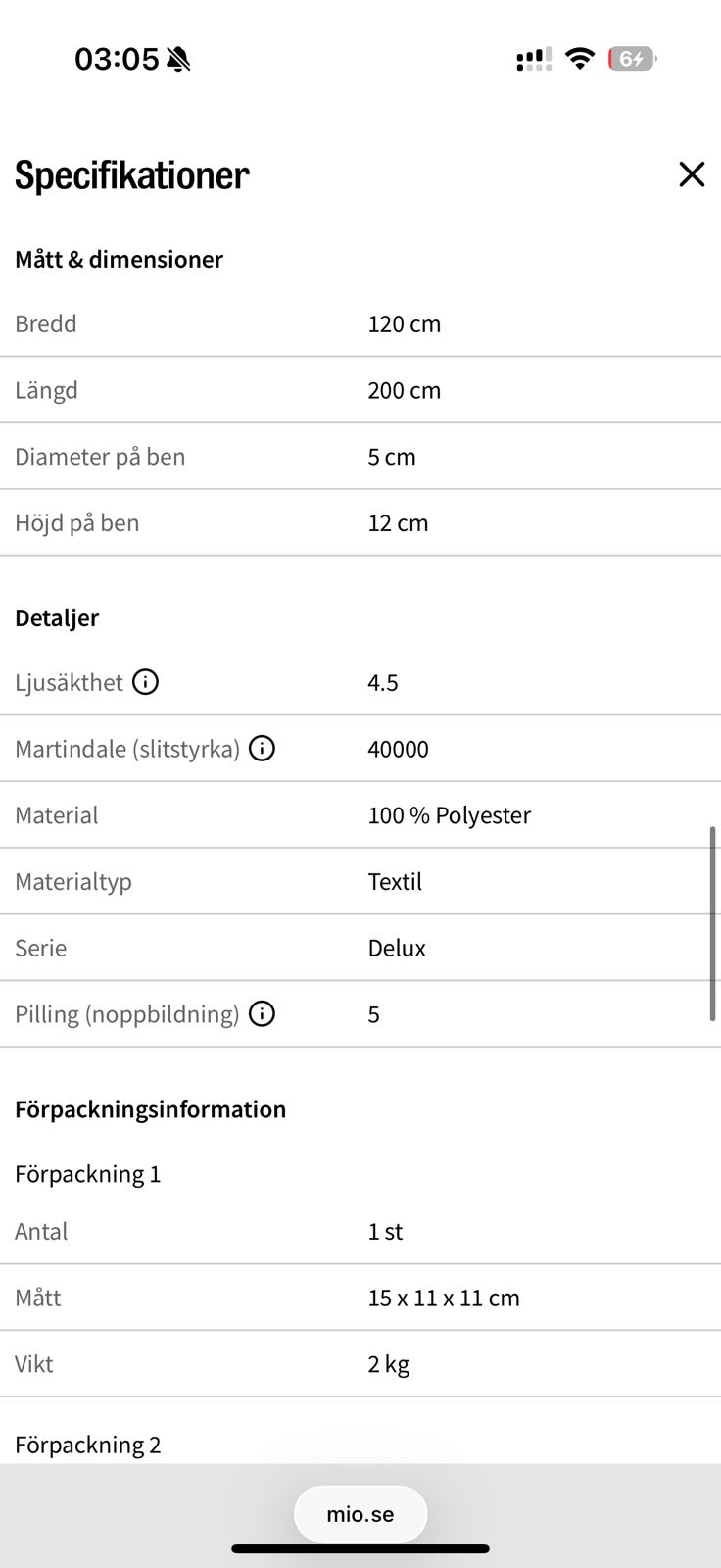Click the vertical scrollbar handle
The image size is (721, 1568).
point(712,924)
